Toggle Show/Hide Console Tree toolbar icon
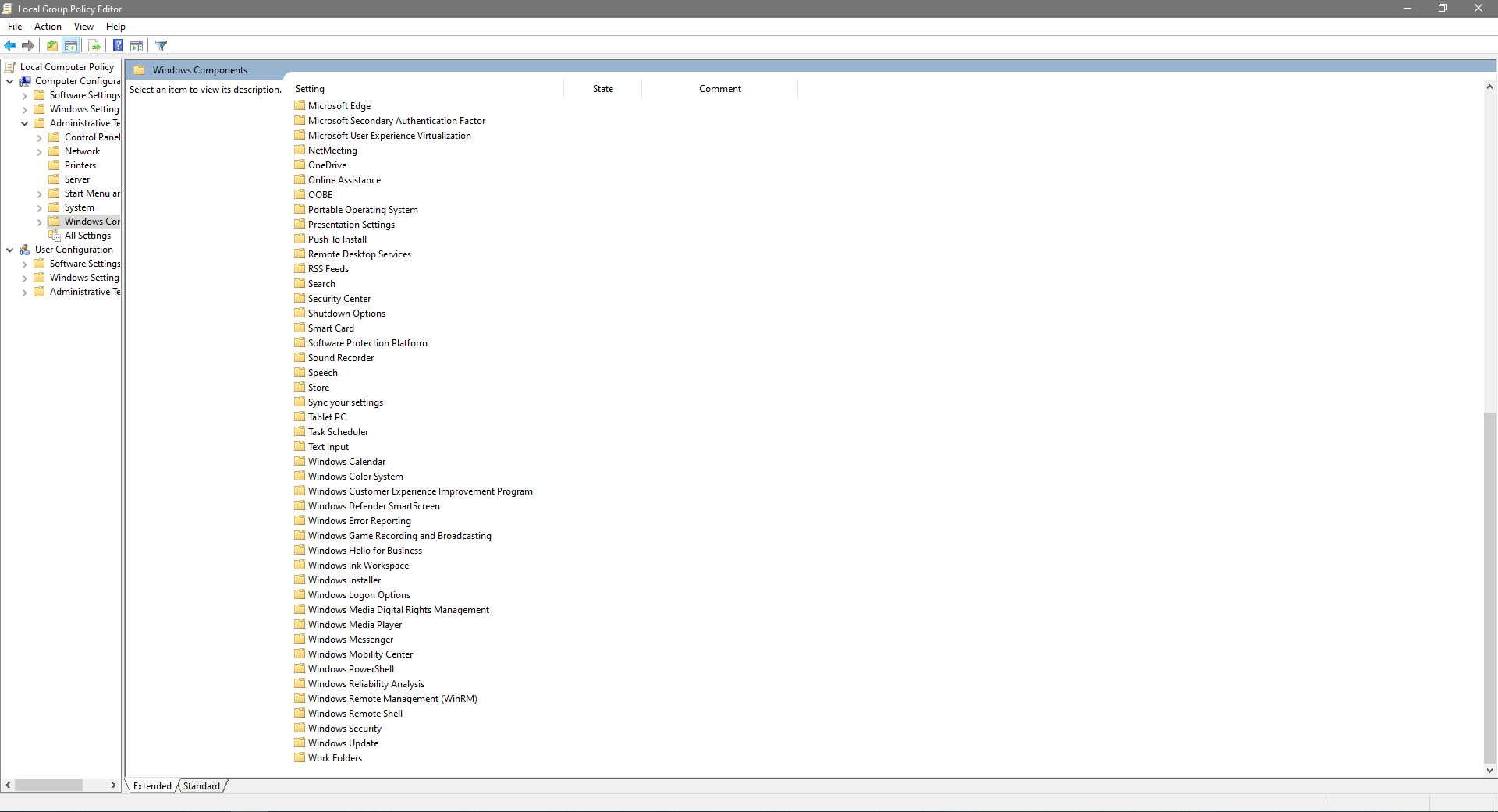This screenshot has width=1498, height=812. (71, 46)
